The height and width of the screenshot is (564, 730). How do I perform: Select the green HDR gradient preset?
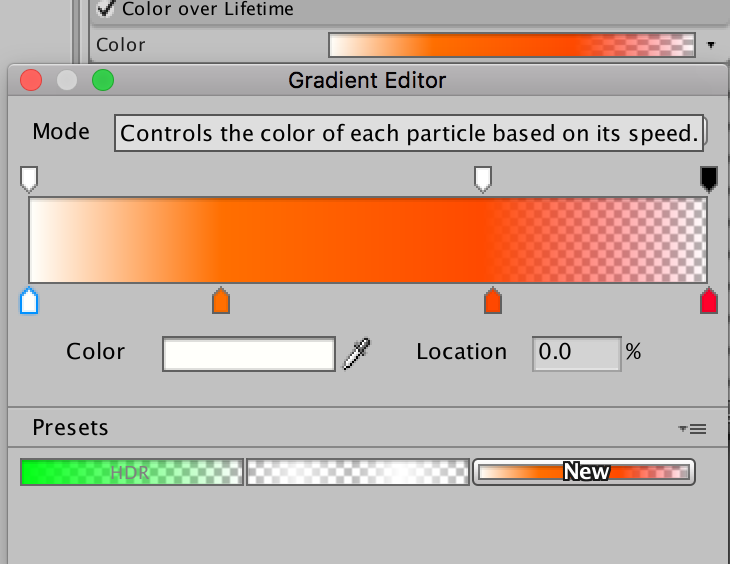[132, 472]
